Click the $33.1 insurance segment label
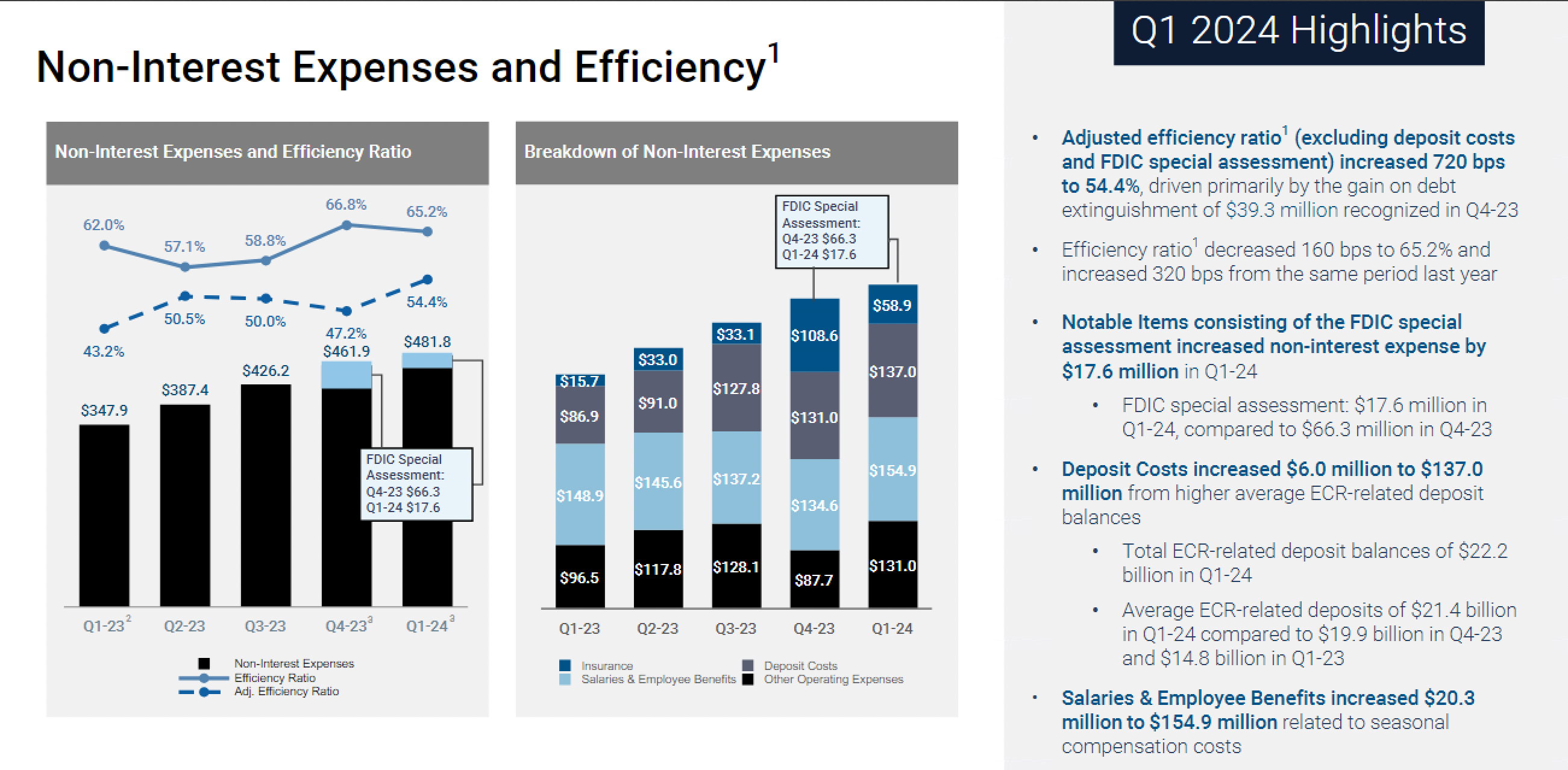The height and width of the screenshot is (770, 1568). (736, 334)
